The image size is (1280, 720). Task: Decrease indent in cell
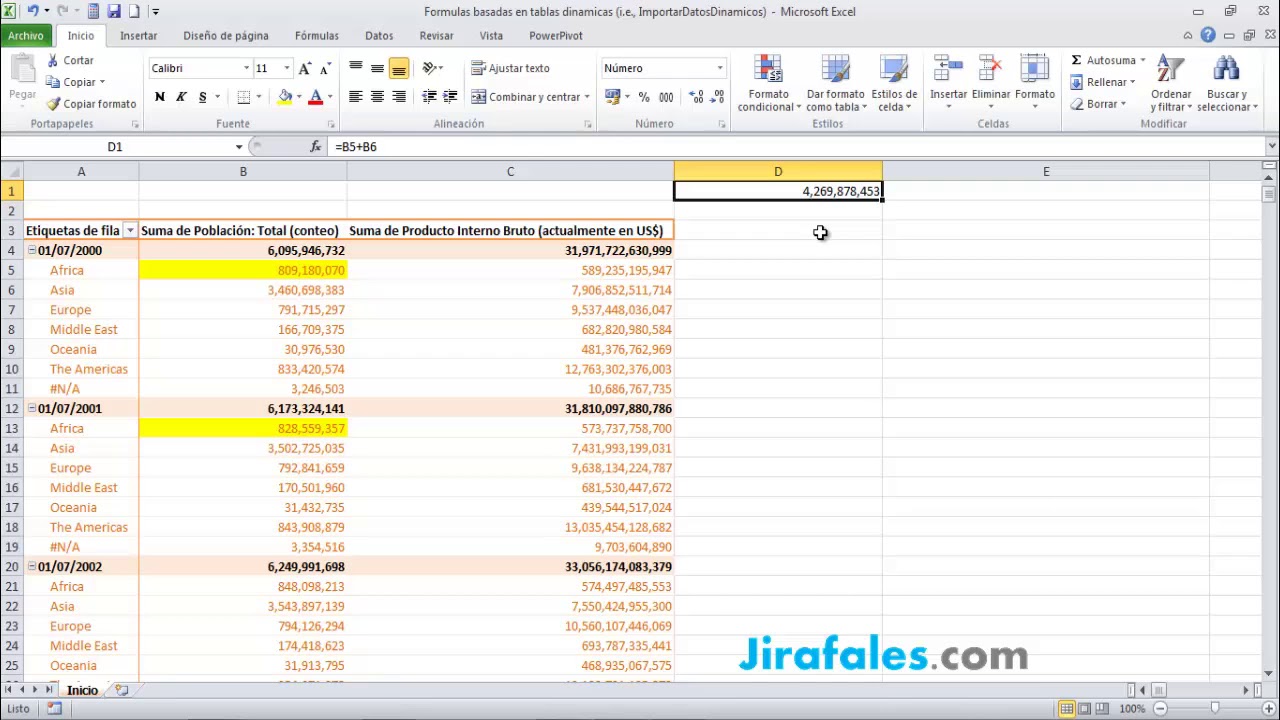click(x=429, y=97)
